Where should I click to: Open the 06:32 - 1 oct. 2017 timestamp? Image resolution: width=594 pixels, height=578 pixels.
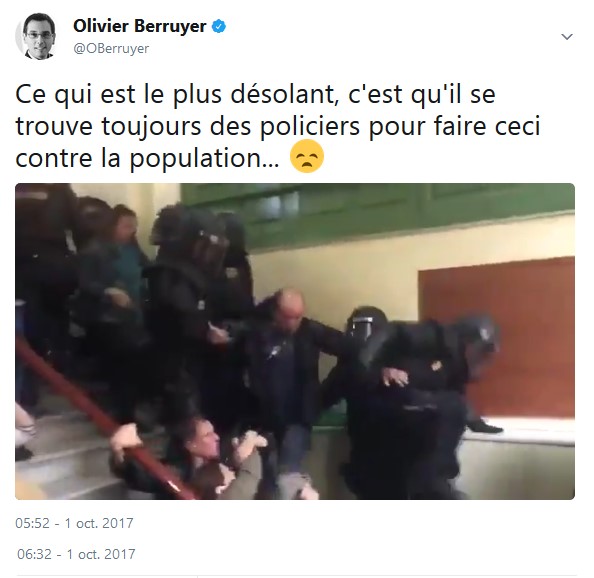click(76, 554)
